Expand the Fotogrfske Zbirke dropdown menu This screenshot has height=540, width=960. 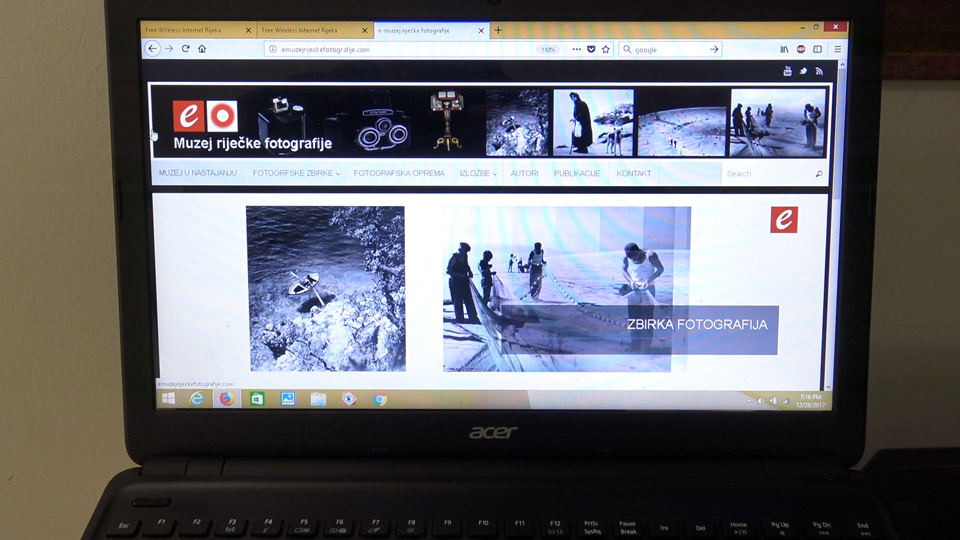(296, 174)
